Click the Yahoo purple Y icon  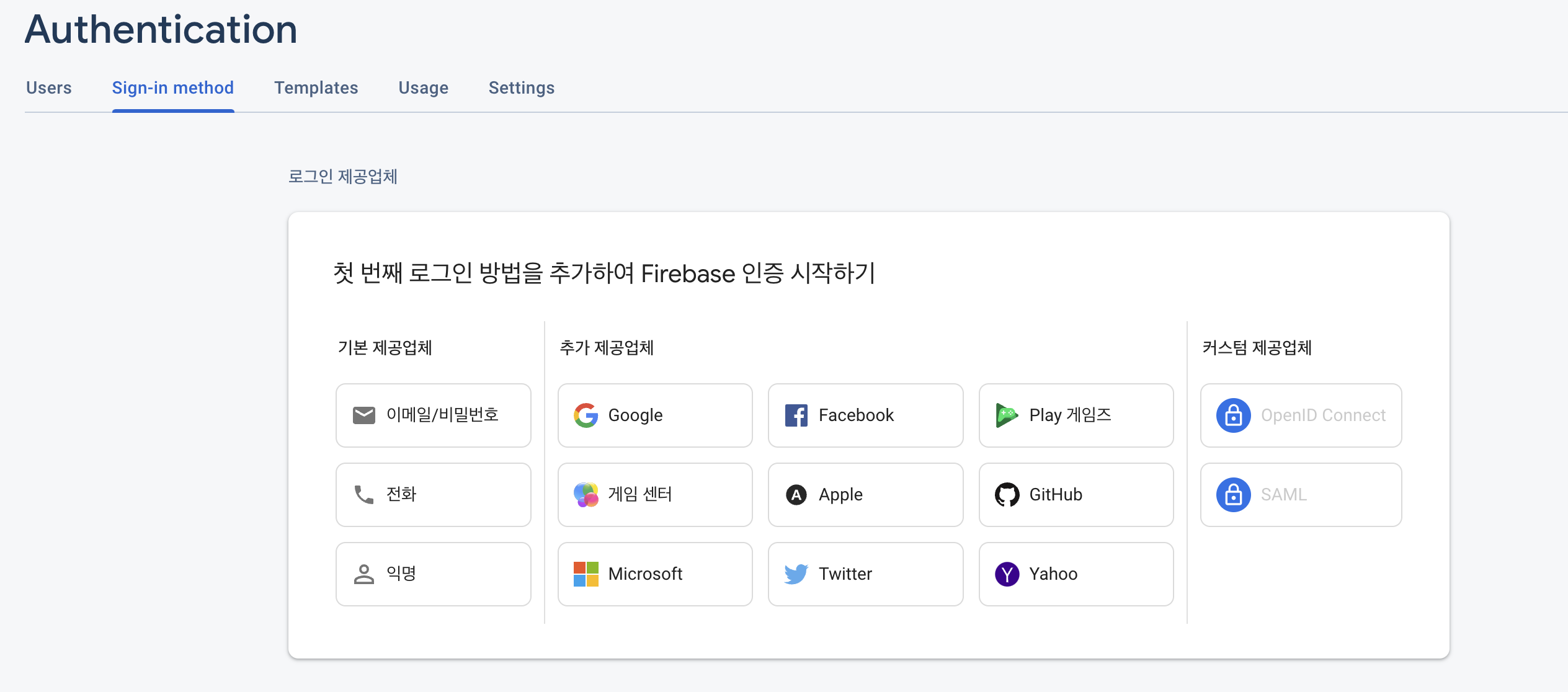click(x=1007, y=574)
